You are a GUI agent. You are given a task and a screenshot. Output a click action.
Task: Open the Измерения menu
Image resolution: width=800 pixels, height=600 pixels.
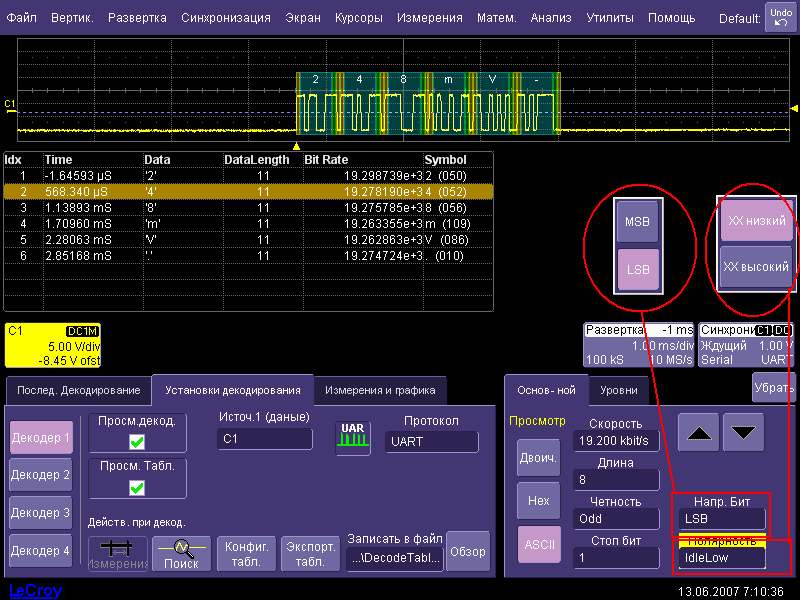(429, 18)
